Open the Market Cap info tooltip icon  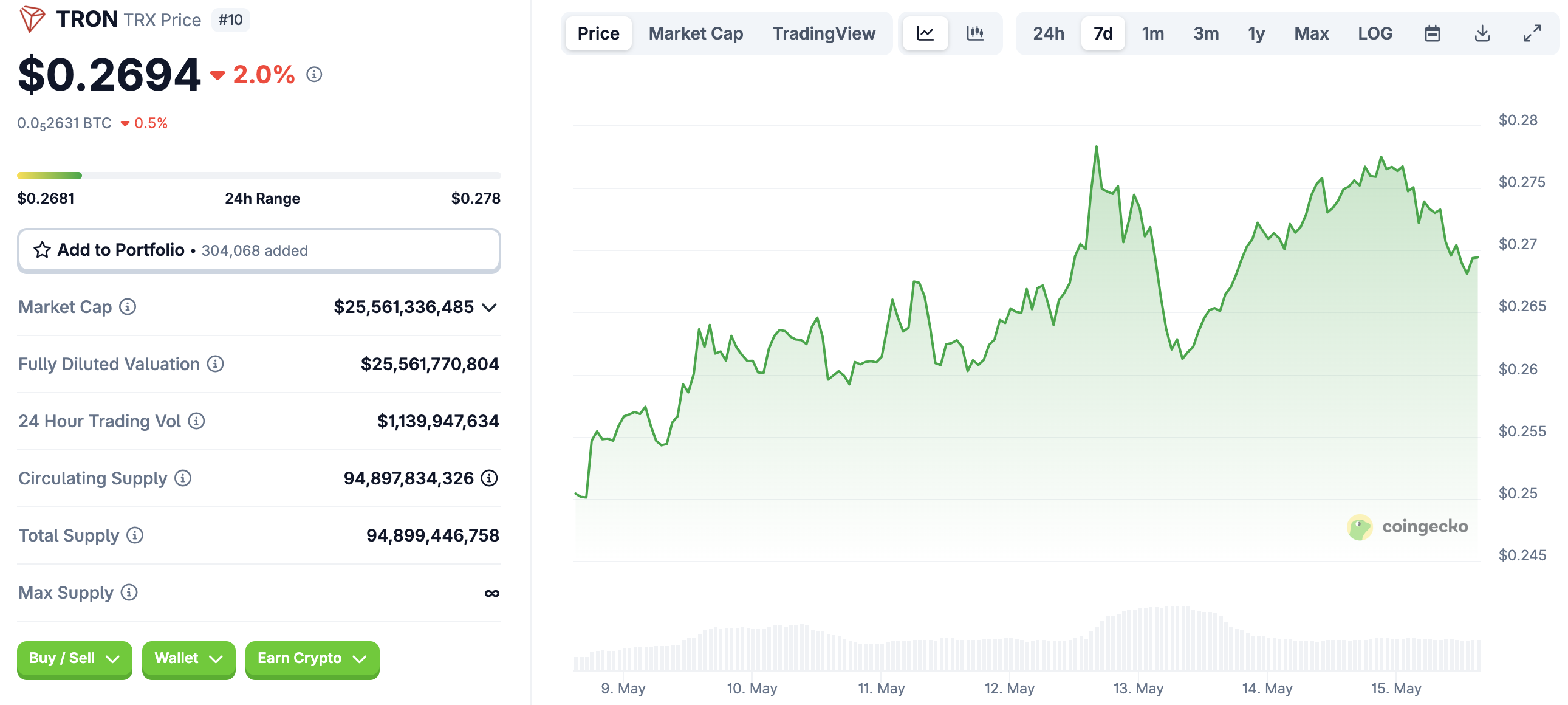coord(127,308)
